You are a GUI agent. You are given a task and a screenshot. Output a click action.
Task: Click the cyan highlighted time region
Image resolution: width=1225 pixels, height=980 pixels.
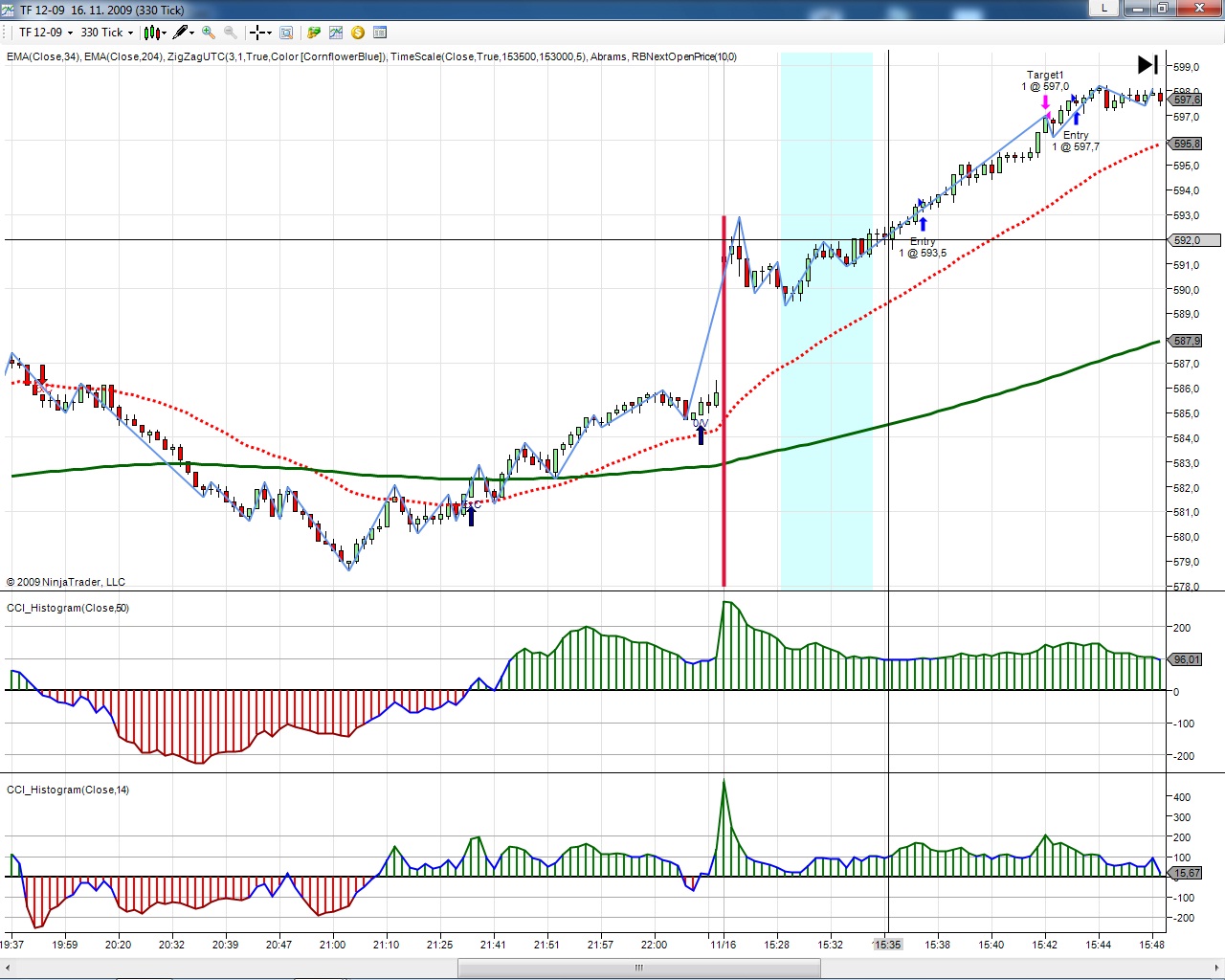click(x=826, y=431)
